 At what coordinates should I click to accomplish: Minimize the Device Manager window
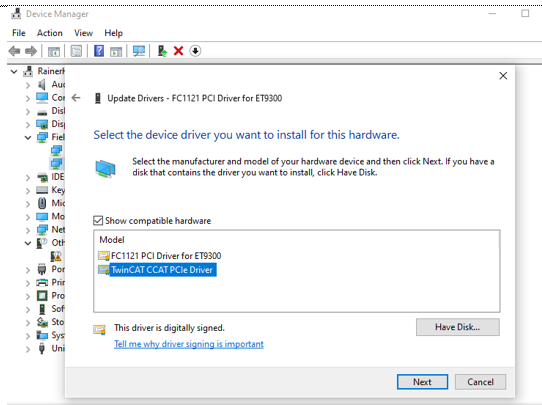pyautogui.click(x=492, y=13)
